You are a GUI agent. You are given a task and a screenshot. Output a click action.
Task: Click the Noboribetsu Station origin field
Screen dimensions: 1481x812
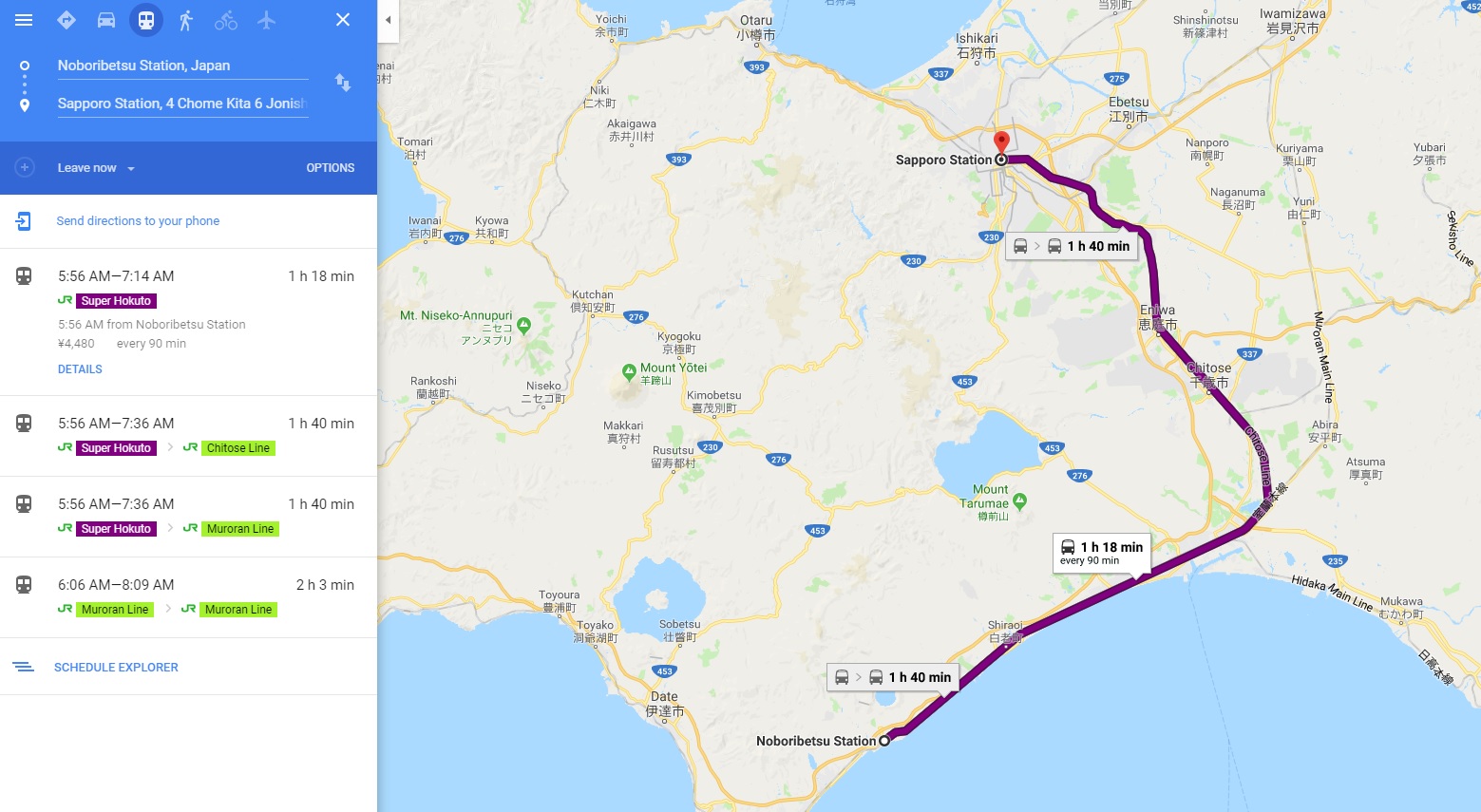182,66
